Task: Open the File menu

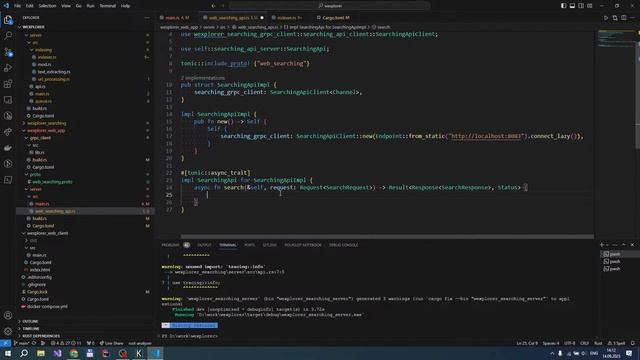Action: [x=18, y=6]
